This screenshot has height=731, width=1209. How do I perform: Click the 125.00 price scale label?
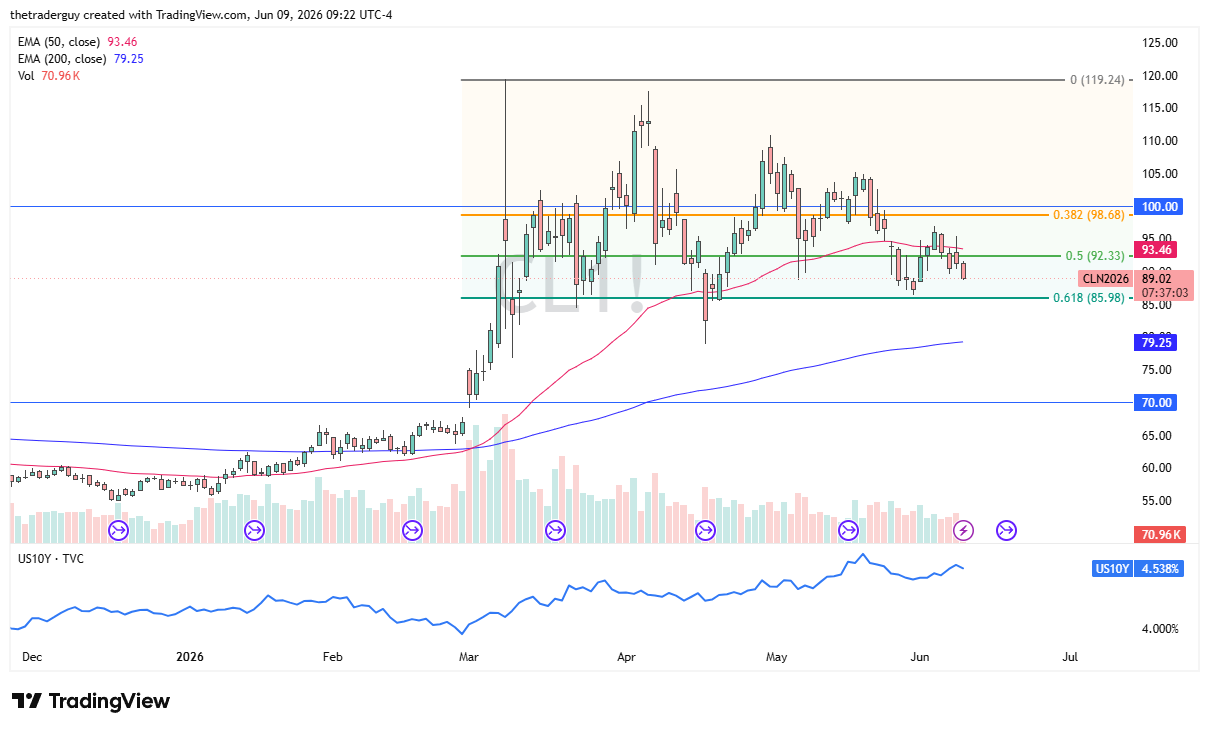tap(1160, 43)
